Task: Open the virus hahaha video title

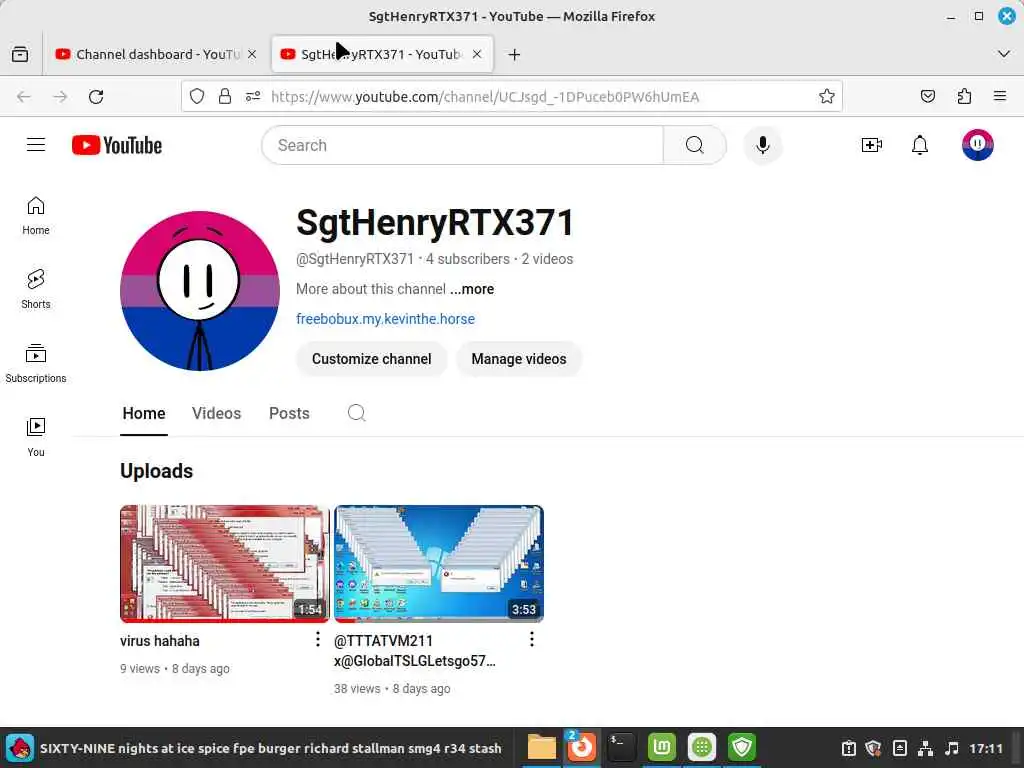Action: (x=160, y=641)
